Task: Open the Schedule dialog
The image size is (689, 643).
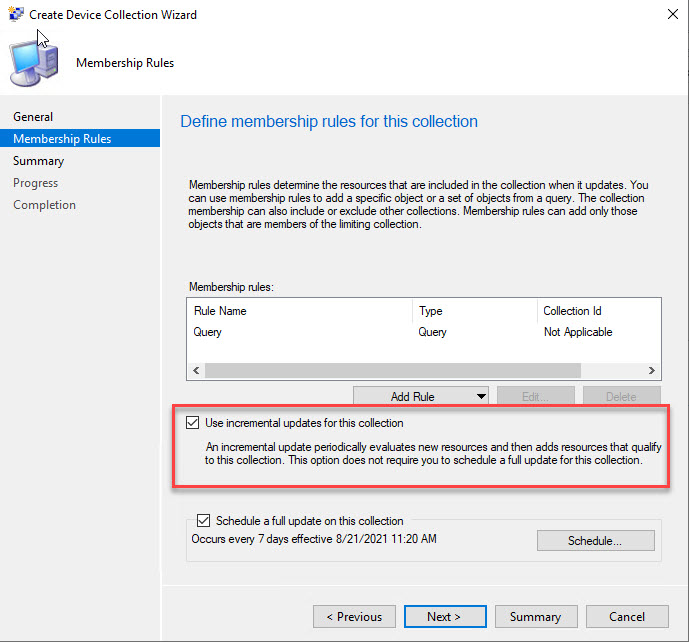Action: click(x=595, y=541)
